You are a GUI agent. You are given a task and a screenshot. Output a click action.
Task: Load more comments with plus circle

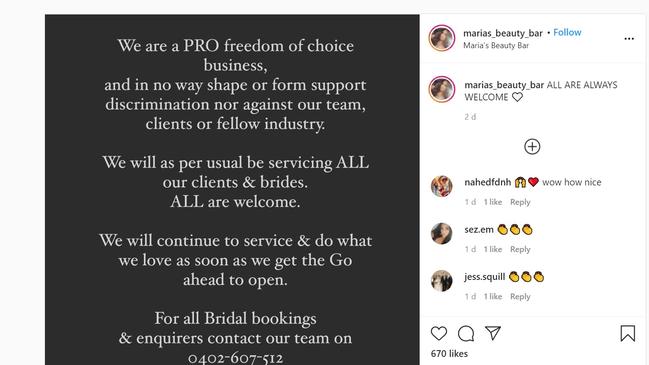pyautogui.click(x=532, y=146)
